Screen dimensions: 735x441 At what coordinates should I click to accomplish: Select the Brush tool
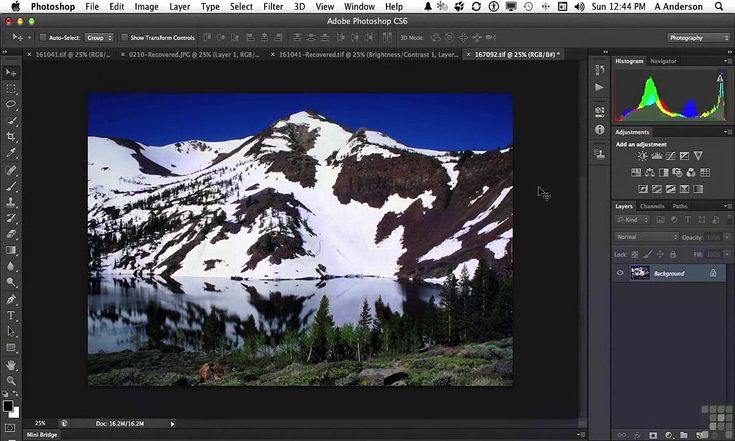coord(10,186)
